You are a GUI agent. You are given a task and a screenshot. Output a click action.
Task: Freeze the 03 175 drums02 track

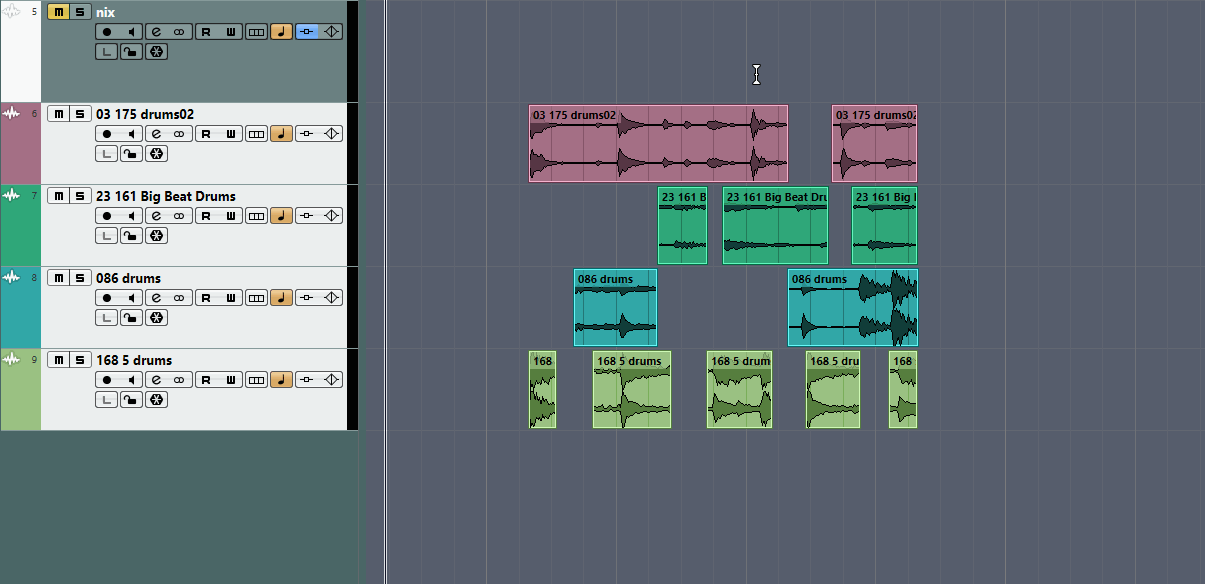(156, 153)
